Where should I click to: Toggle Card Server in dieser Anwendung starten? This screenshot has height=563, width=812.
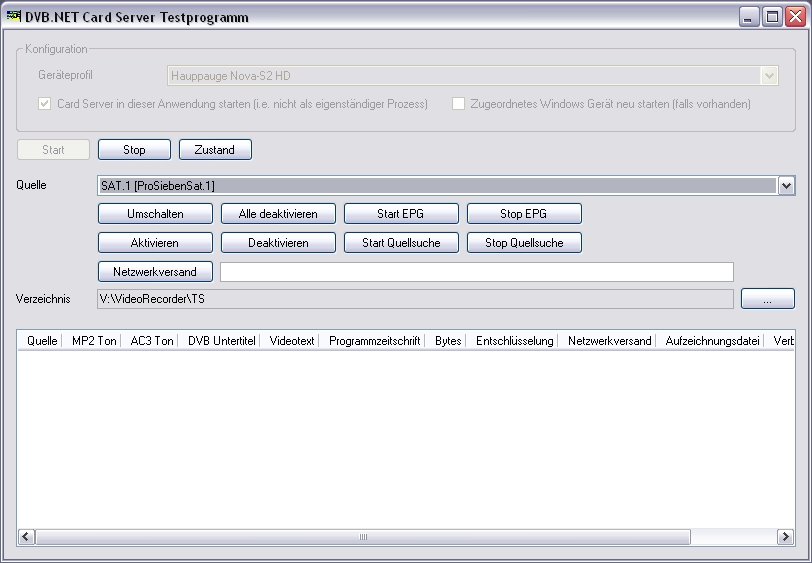point(45,104)
